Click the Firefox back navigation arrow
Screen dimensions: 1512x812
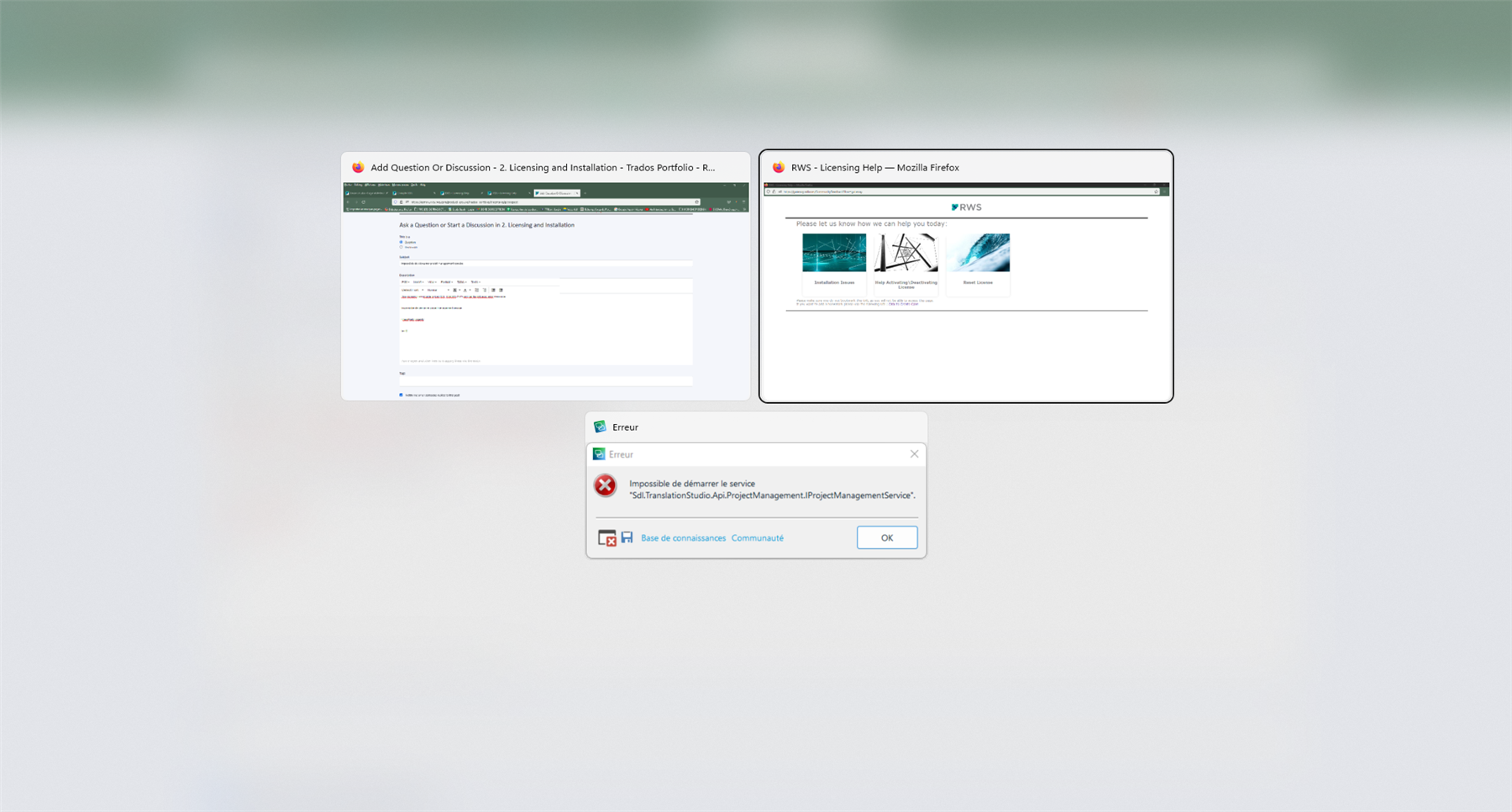tap(348, 202)
